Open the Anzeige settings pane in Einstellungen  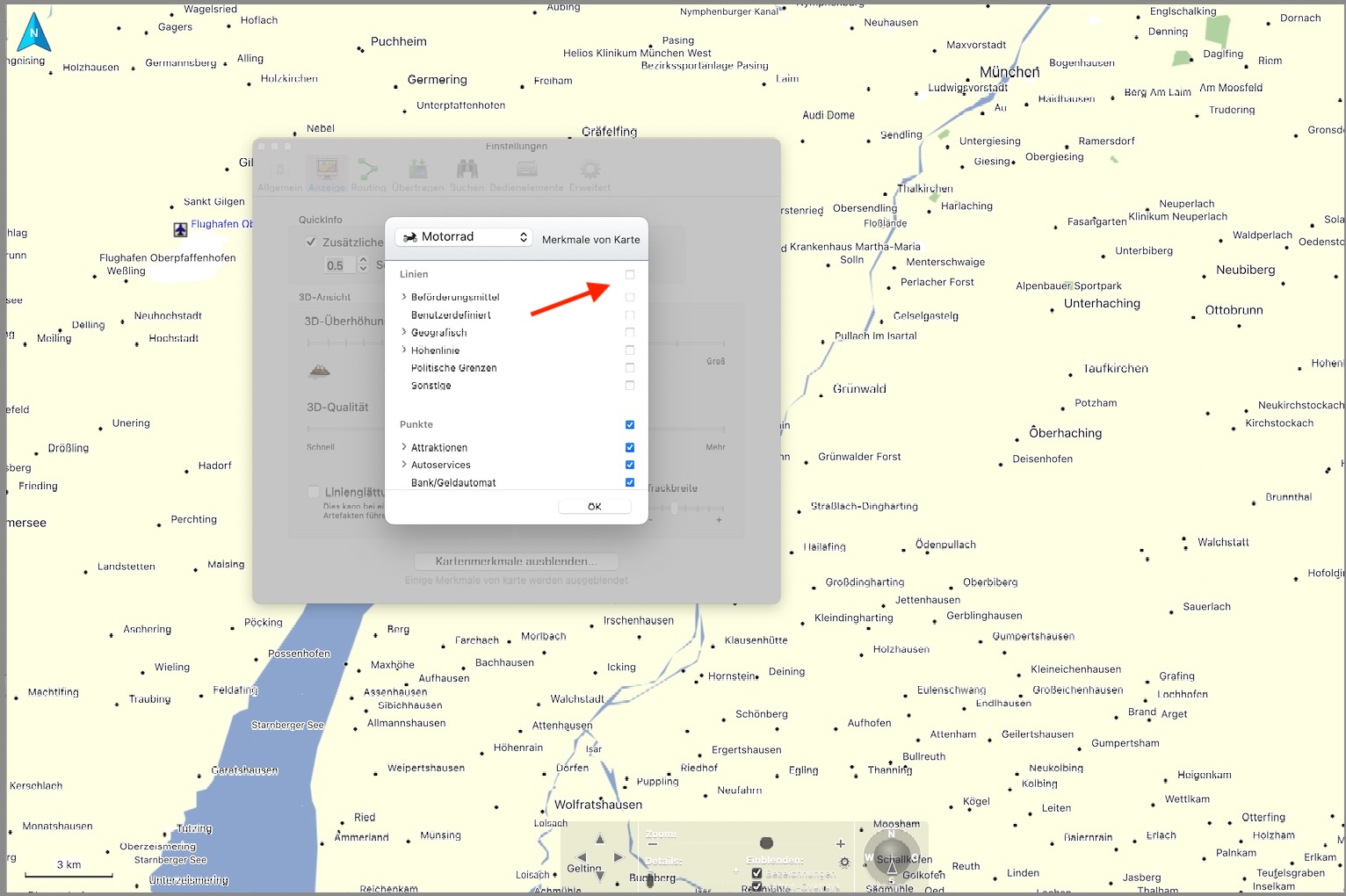[x=327, y=175]
